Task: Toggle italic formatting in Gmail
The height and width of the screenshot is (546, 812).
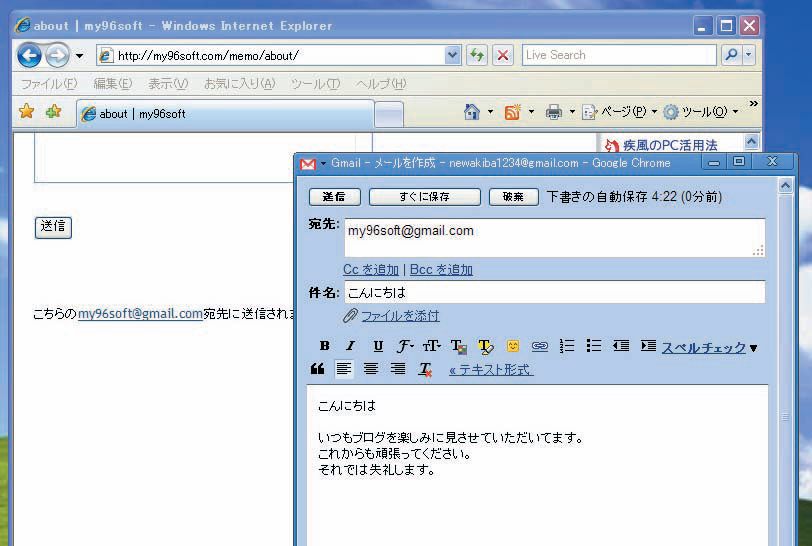Action: point(351,346)
